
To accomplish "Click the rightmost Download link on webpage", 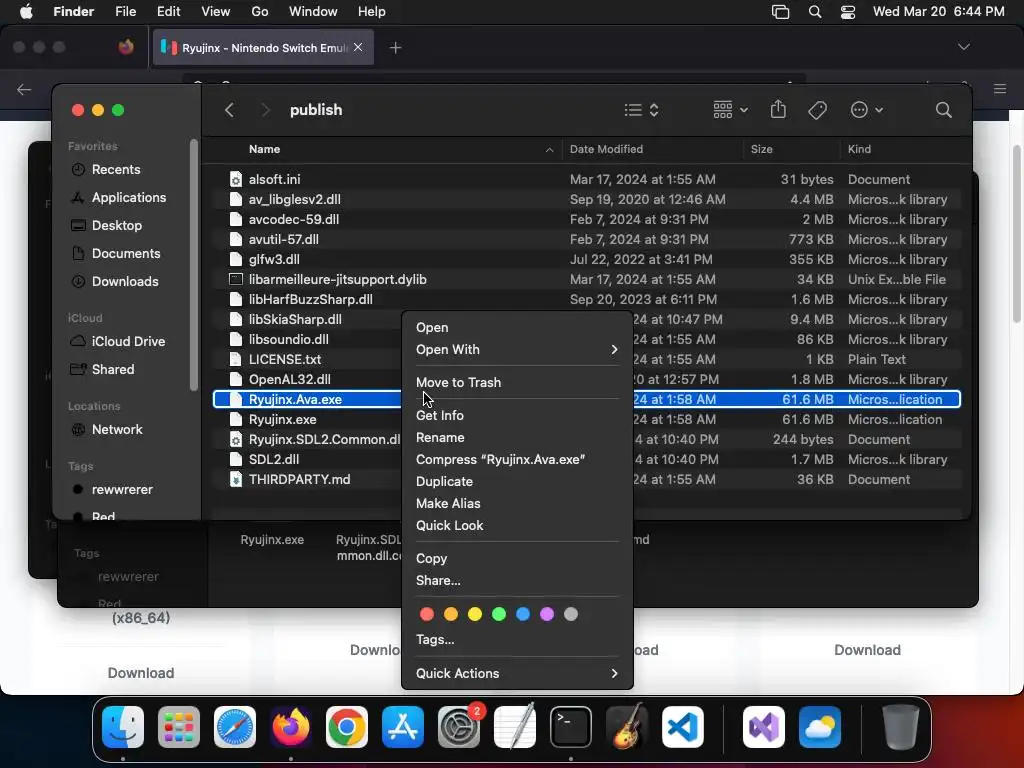I will tap(867, 650).
